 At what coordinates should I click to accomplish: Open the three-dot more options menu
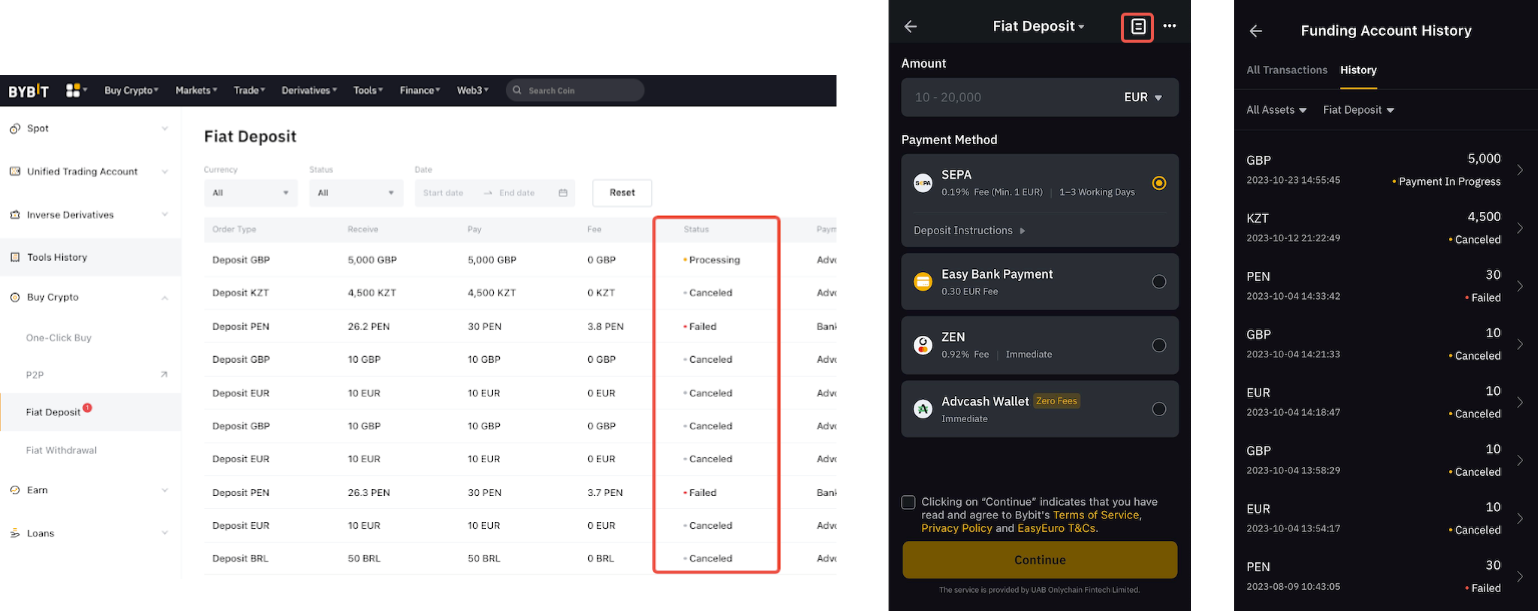[1170, 27]
